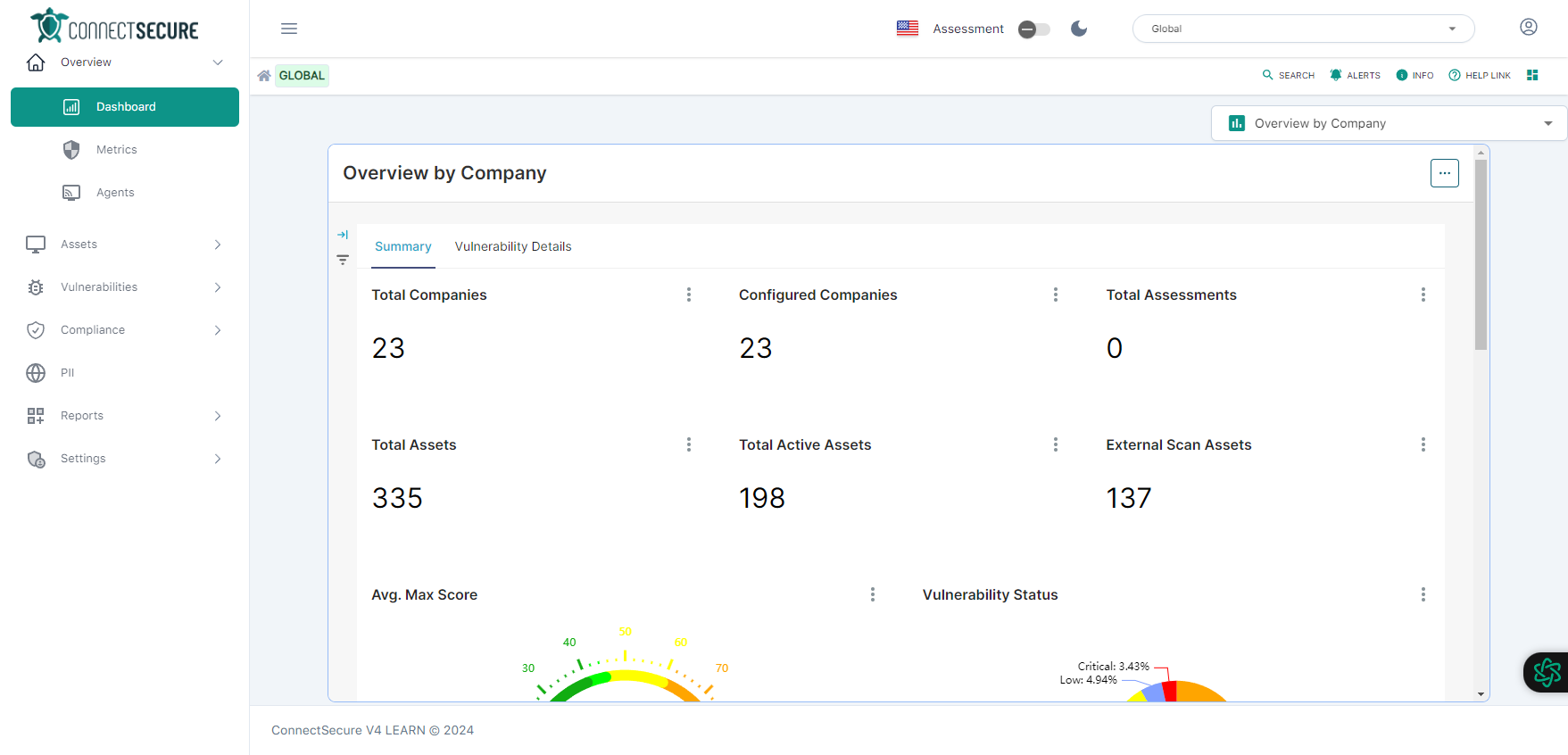Viewport: 1568px width, 755px height.
Task: Toggle dark mode moon icon
Action: (1079, 29)
